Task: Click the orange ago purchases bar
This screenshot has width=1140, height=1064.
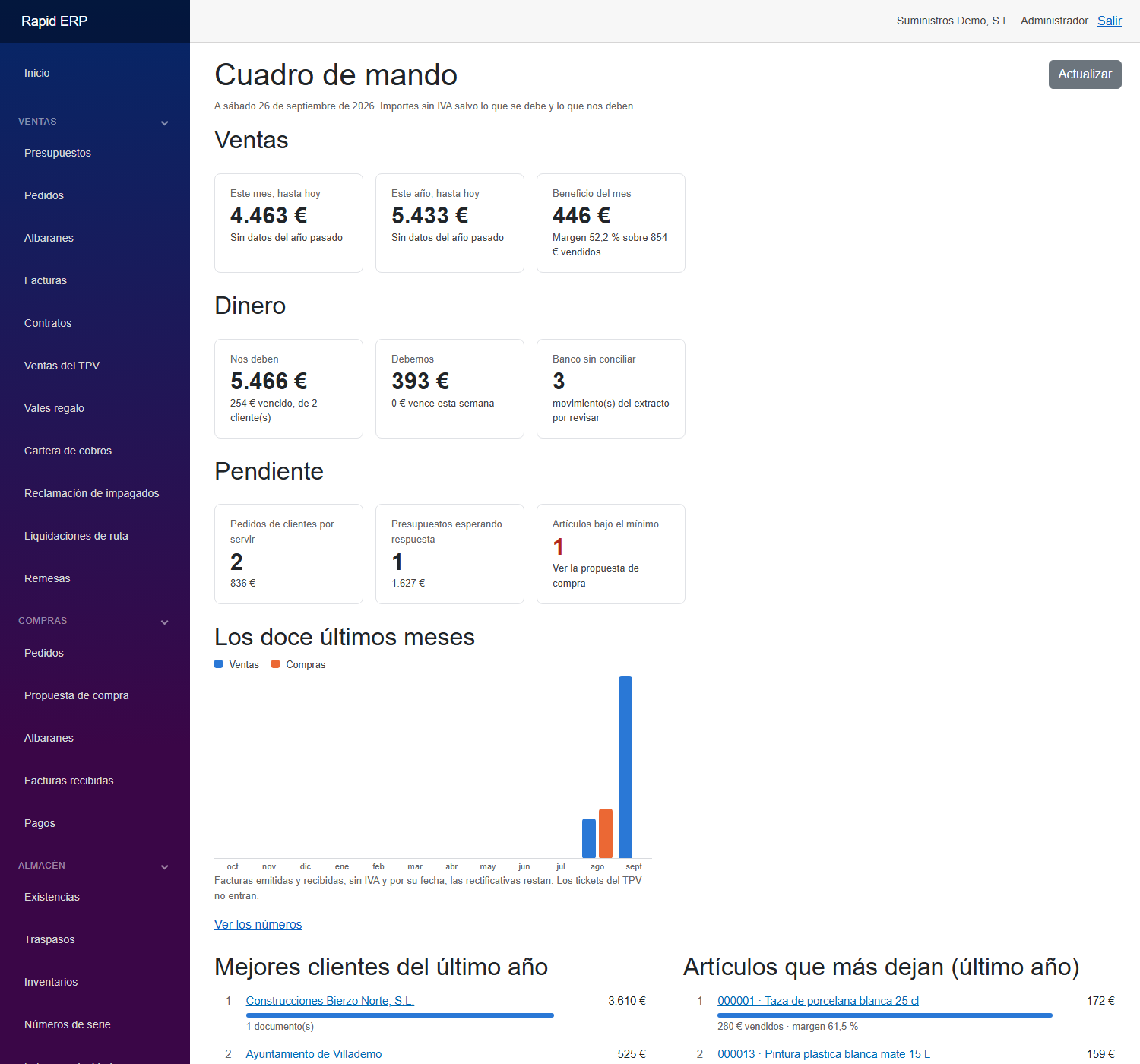Action: [606, 834]
